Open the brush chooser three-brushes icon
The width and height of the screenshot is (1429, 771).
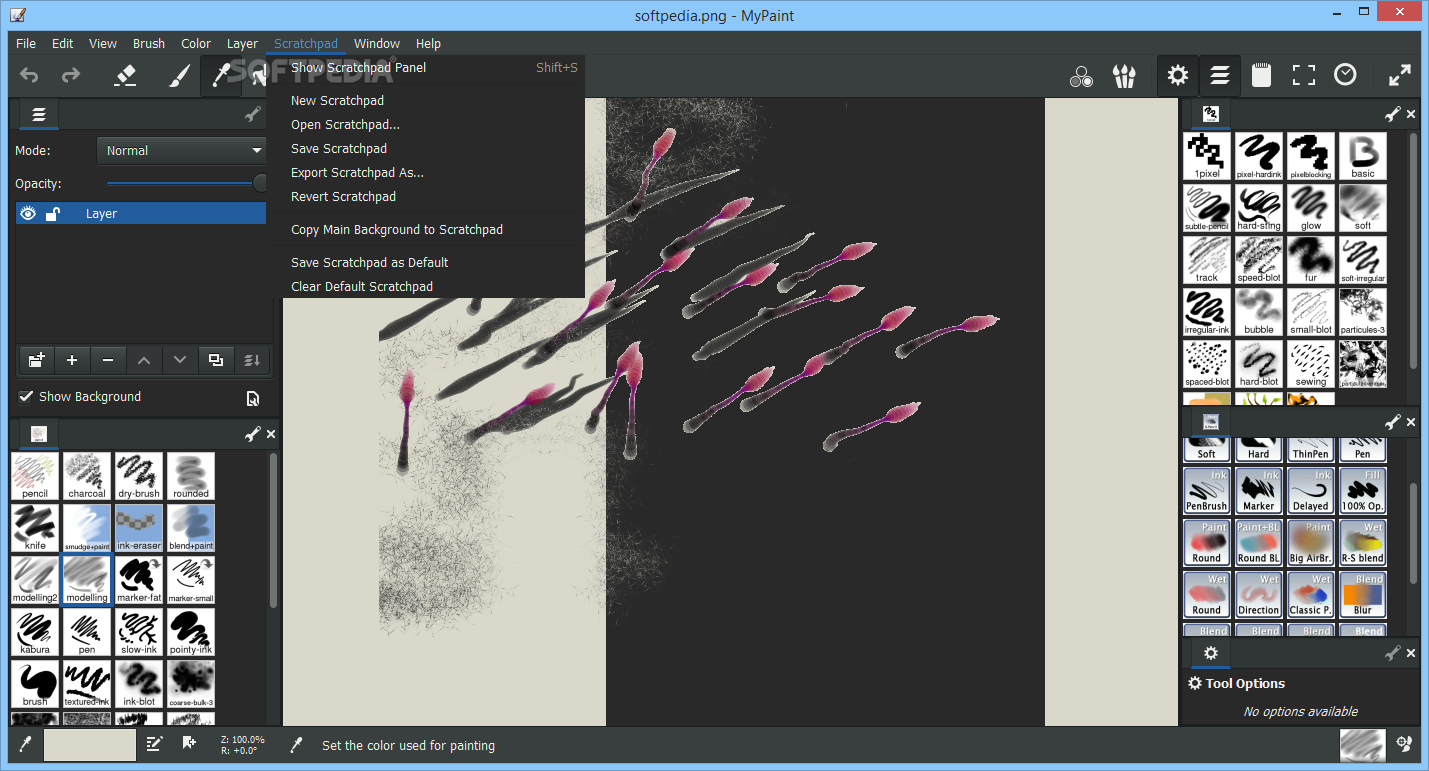click(1125, 76)
